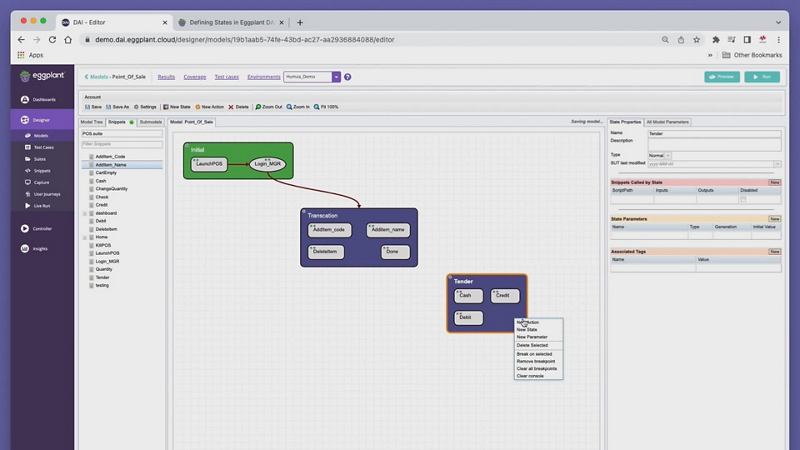The width and height of the screenshot is (800, 450).
Task: Add a New Action from the toolbar
Action: pos(210,107)
